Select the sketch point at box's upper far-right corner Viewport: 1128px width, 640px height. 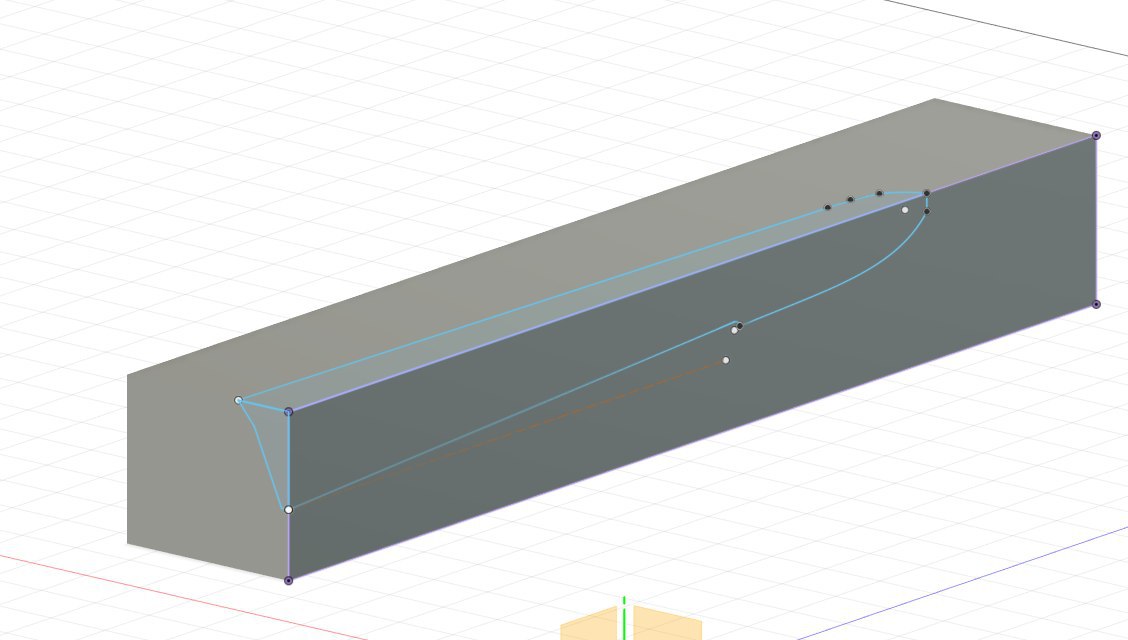(x=1096, y=135)
